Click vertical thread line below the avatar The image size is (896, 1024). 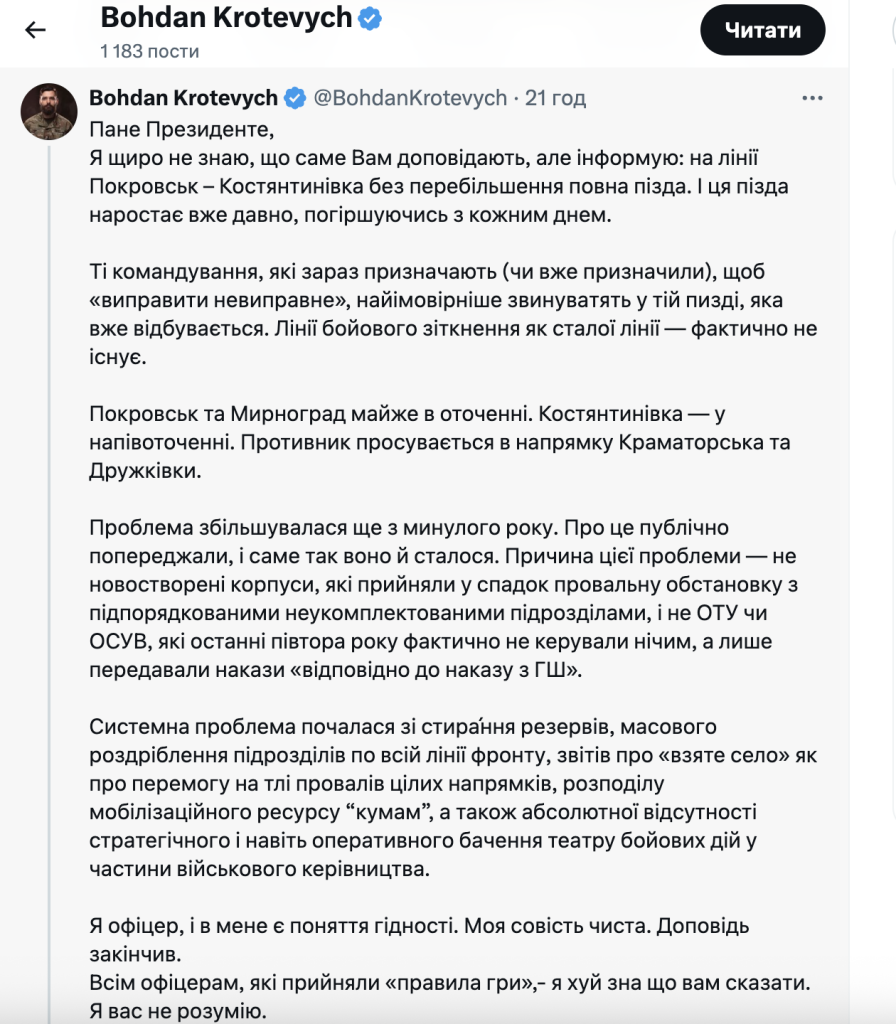[49, 581]
